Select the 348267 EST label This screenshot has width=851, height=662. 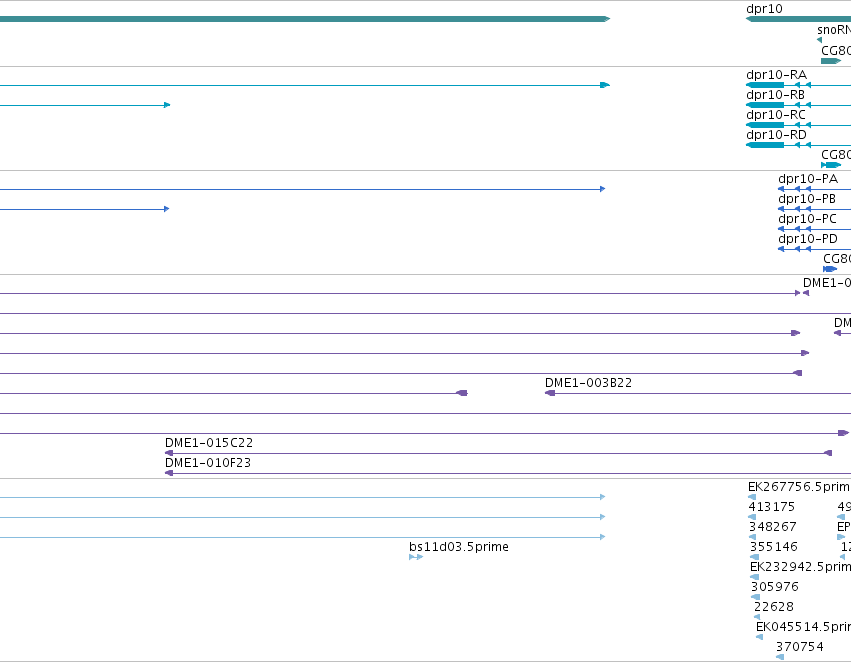pyautogui.click(x=773, y=527)
